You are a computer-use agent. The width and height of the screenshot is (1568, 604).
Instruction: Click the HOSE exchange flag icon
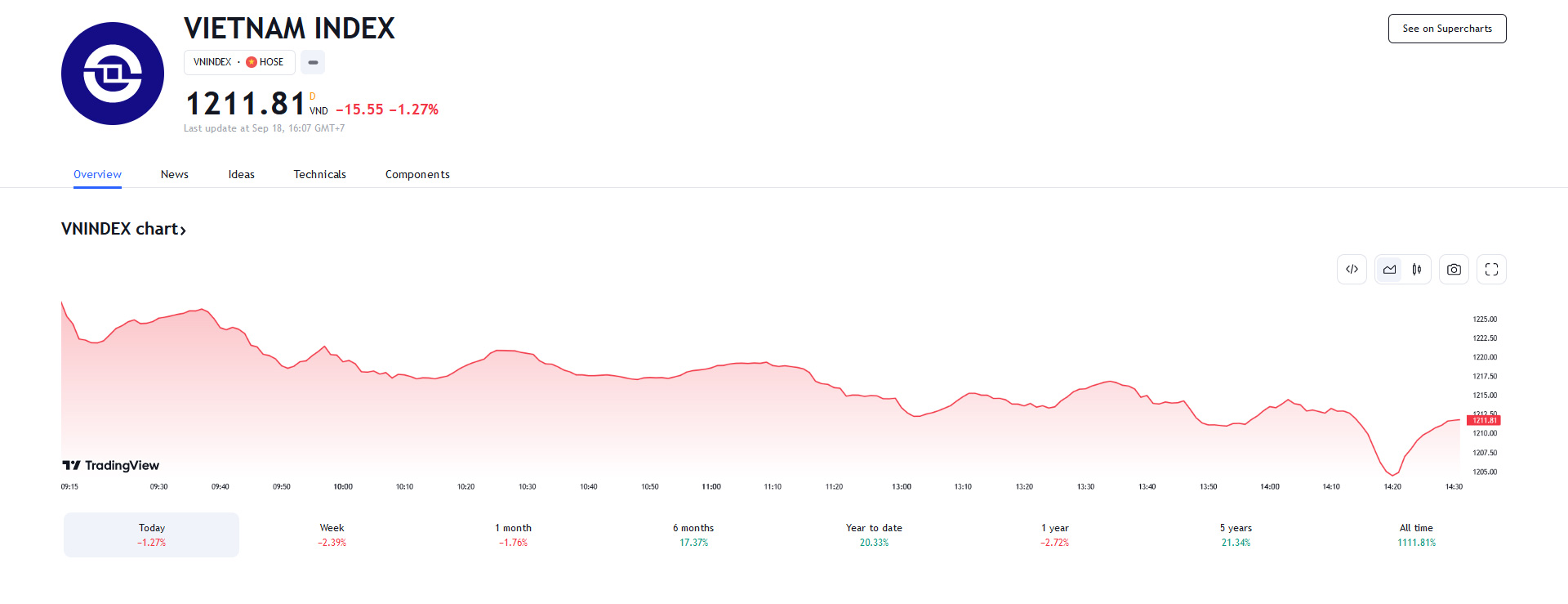click(252, 62)
